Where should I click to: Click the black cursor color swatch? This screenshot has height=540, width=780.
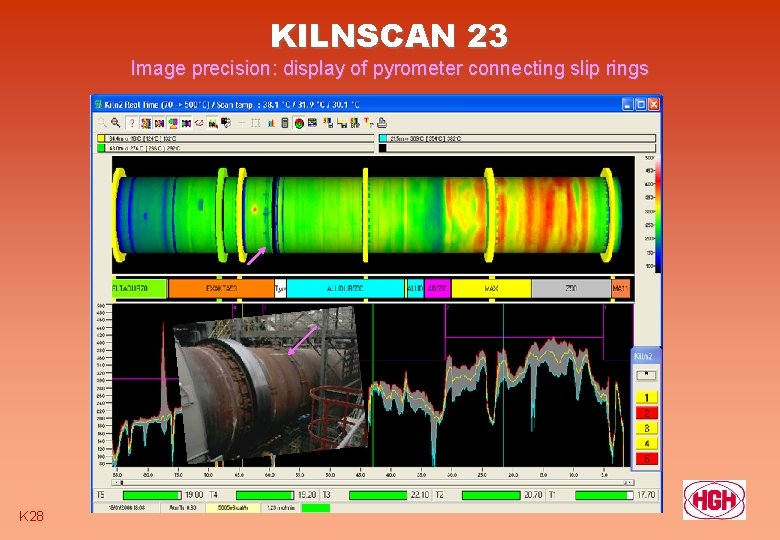383,148
